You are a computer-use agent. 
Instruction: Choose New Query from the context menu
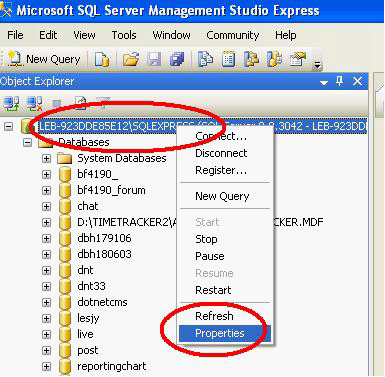click(225, 196)
